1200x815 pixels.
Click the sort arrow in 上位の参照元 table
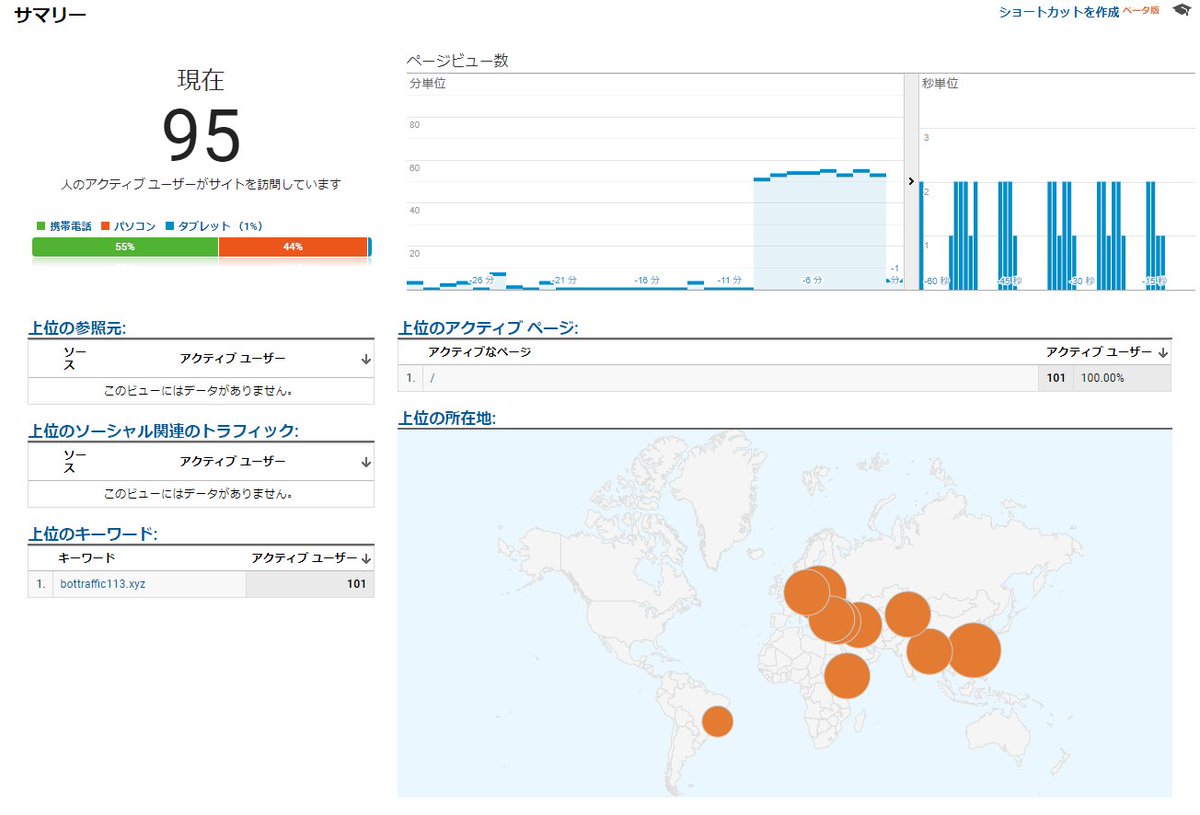click(x=367, y=359)
